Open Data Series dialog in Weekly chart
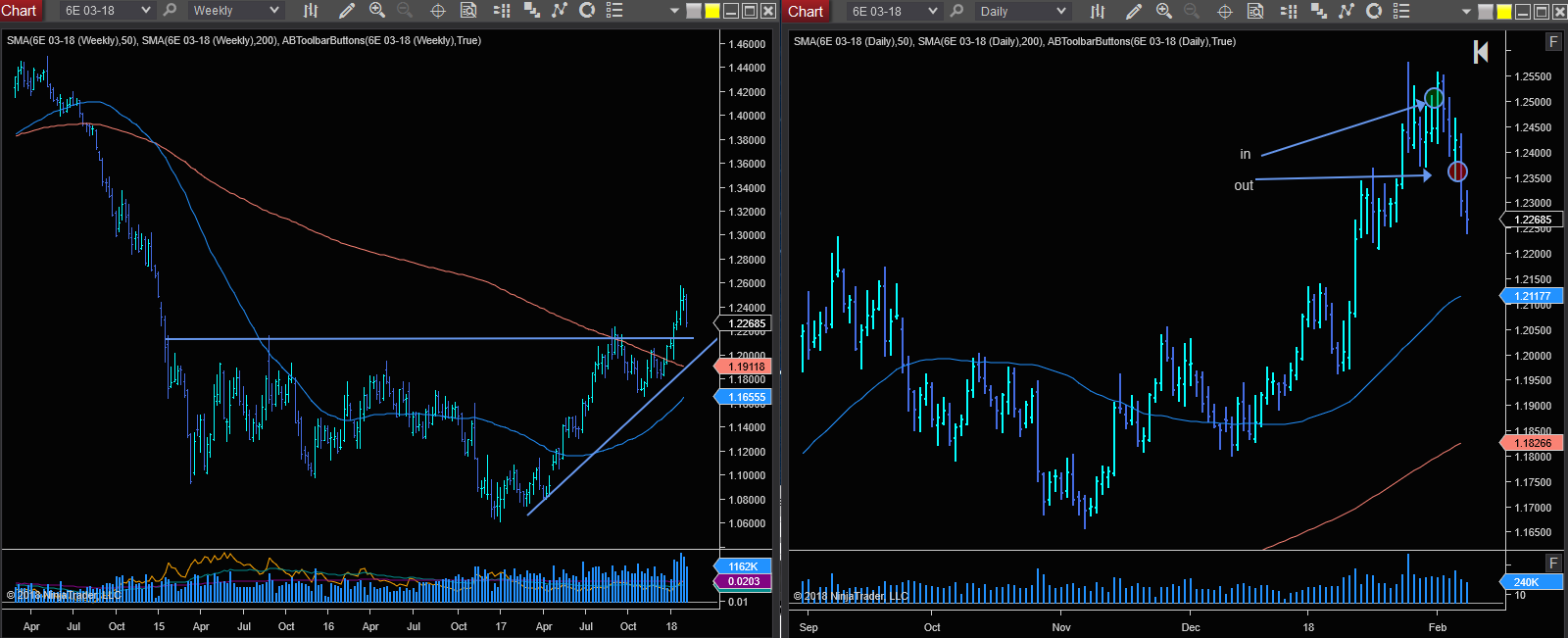Screen dimensions: 1568x638 point(532,11)
